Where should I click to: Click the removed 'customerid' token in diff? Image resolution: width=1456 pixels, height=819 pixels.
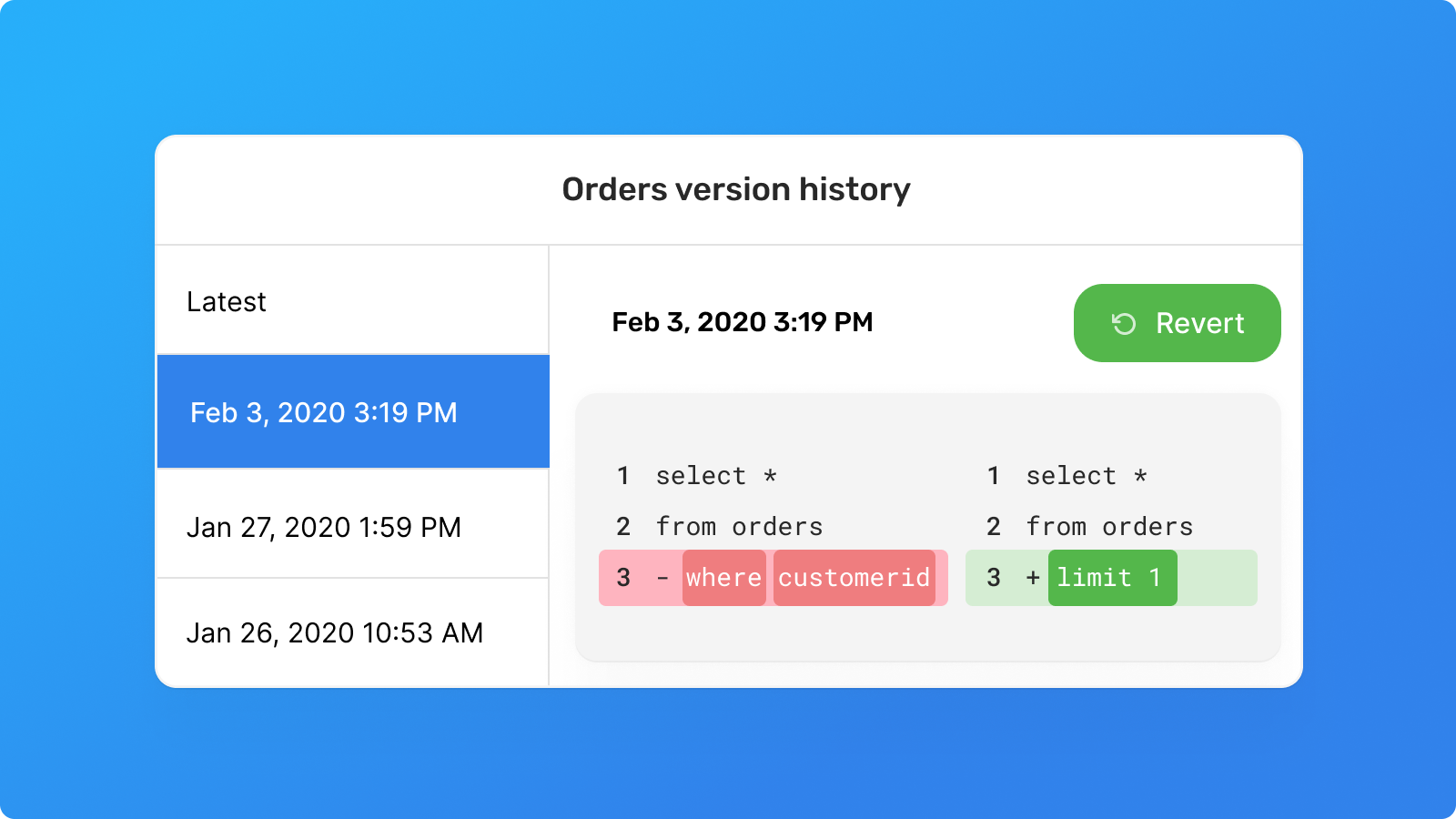854,578
